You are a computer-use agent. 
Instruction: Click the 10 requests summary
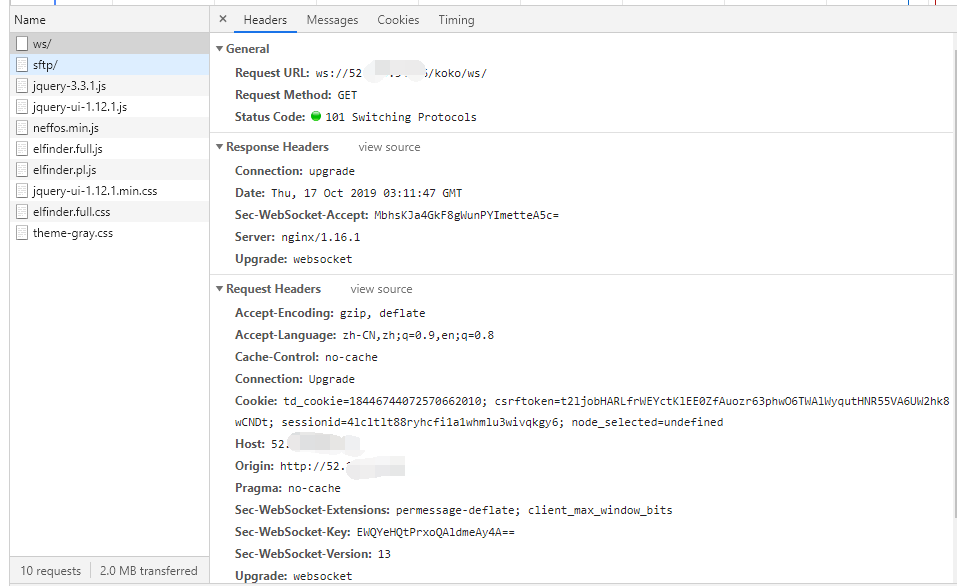pyautogui.click(x=51, y=571)
